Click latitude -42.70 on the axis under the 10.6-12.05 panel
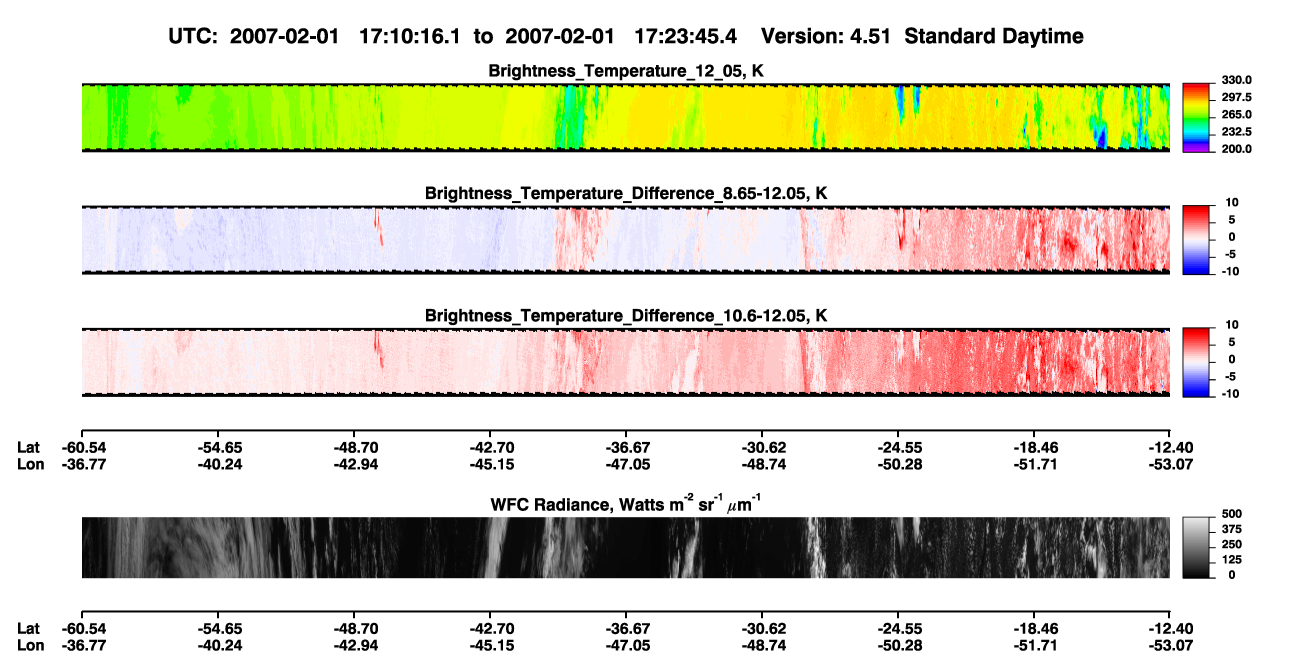This screenshot has width=1300, height=667. point(490,447)
